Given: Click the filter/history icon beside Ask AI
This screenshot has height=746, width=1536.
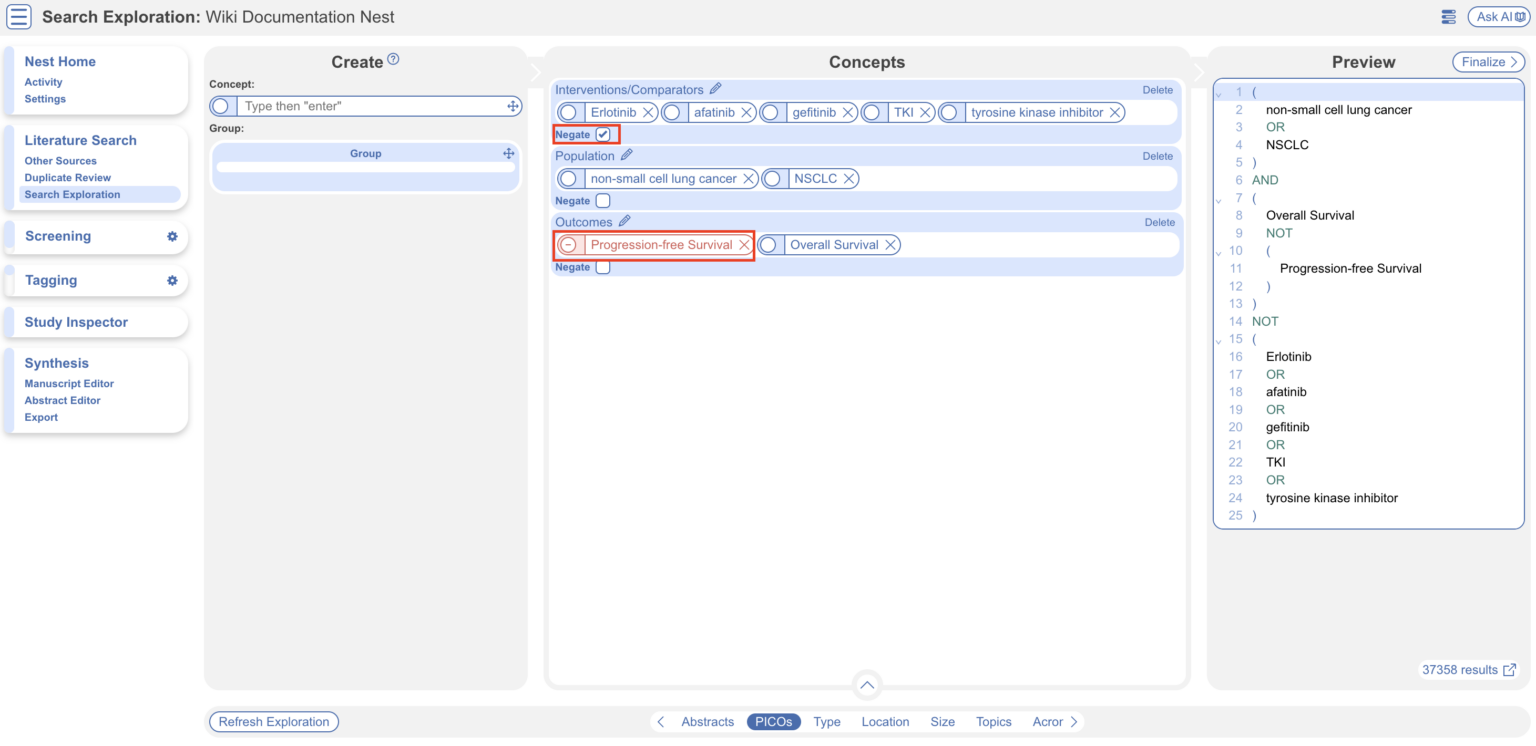Looking at the screenshot, I should coord(1448,16).
